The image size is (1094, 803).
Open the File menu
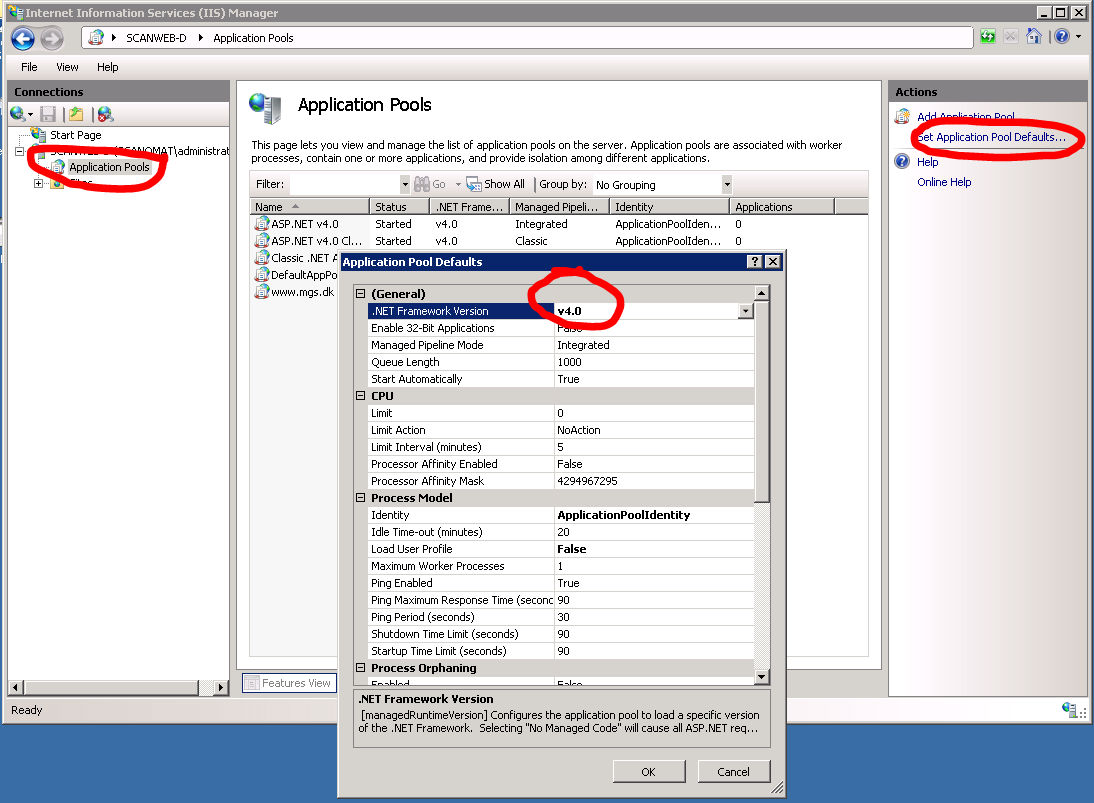pyautogui.click(x=29, y=67)
